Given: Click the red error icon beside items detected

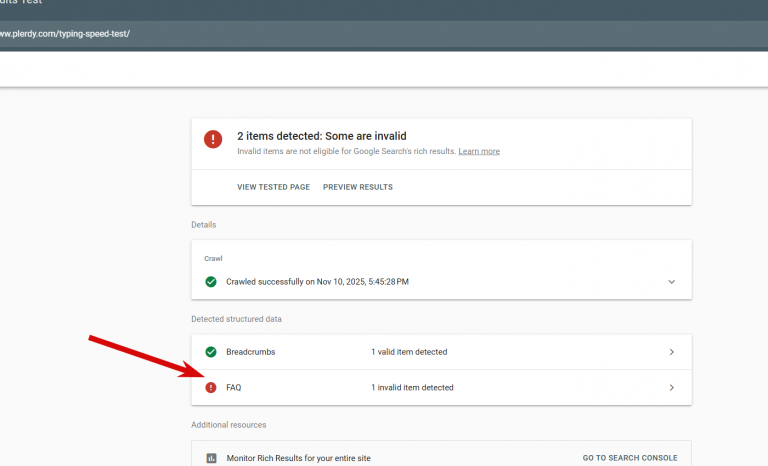Looking at the screenshot, I should pyautogui.click(x=213, y=139).
